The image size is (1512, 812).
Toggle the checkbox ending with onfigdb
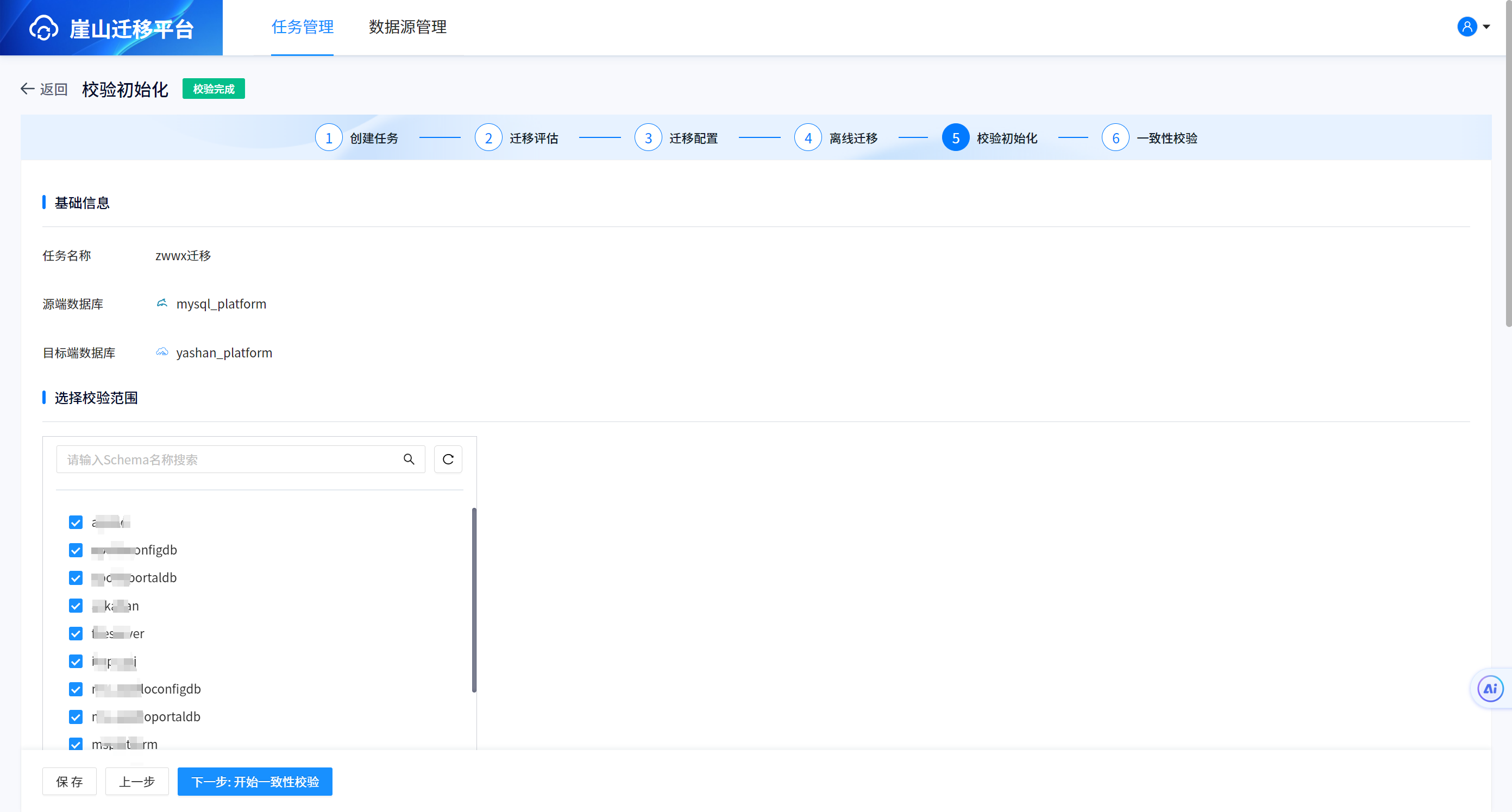[76, 550]
